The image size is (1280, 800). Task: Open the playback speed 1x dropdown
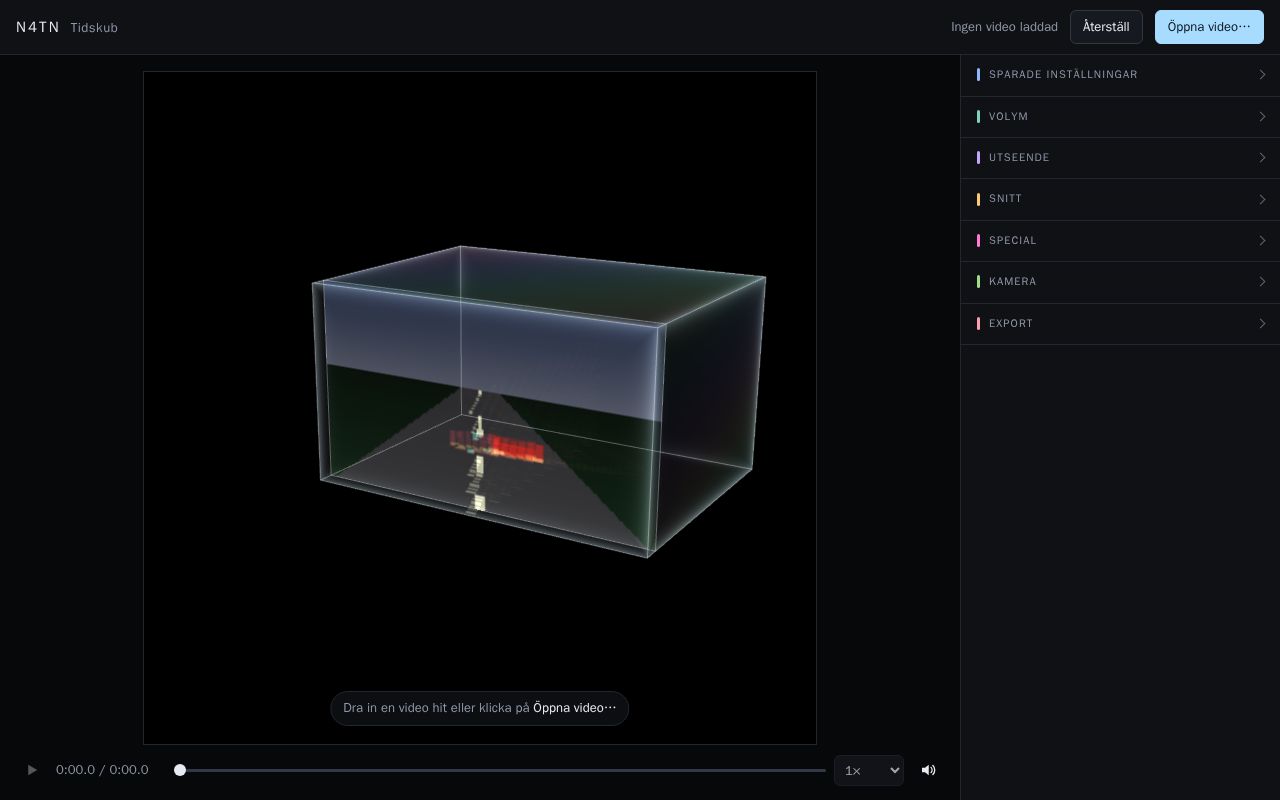(x=869, y=770)
